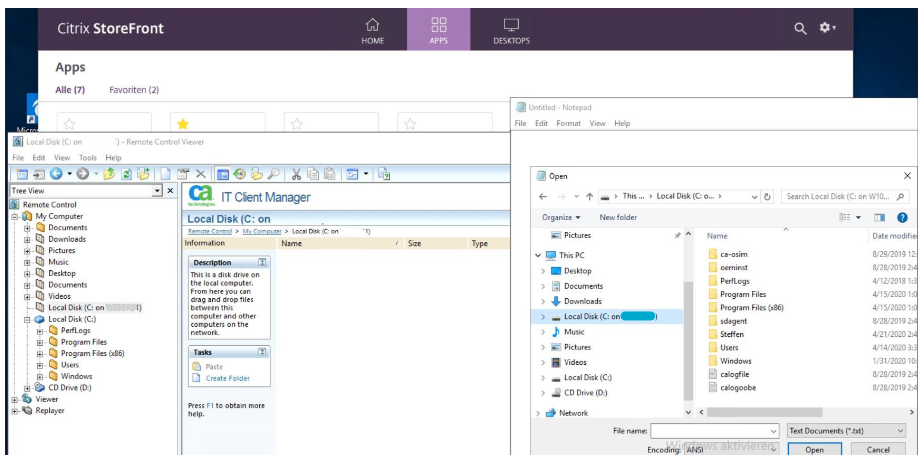The image size is (924, 464).
Task: Toggle the preview pane in Open dialog
Action: coord(880,217)
